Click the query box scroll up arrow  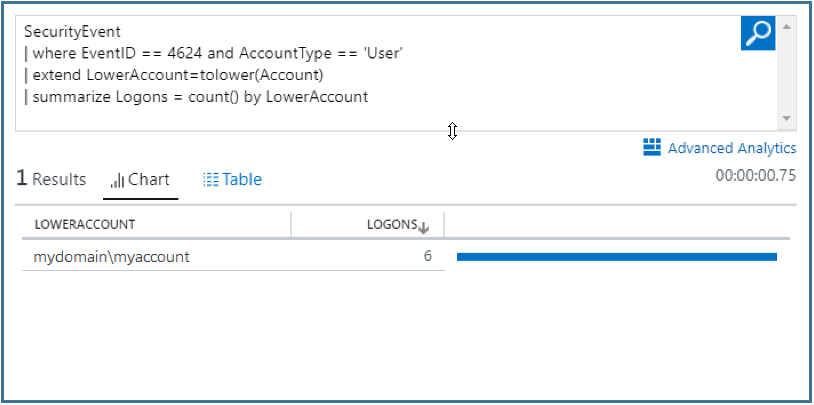click(788, 25)
